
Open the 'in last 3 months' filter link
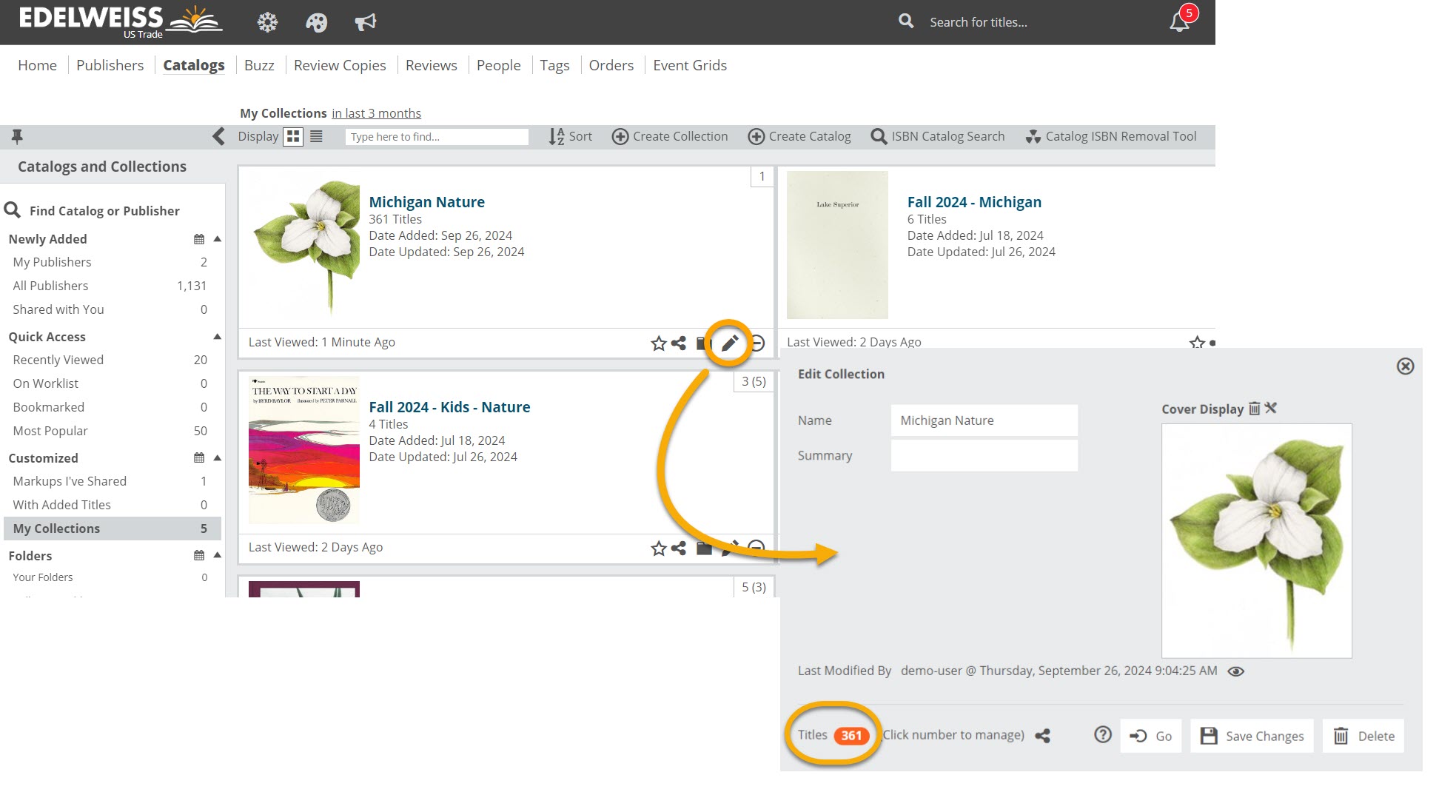pyautogui.click(x=376, y=113)
